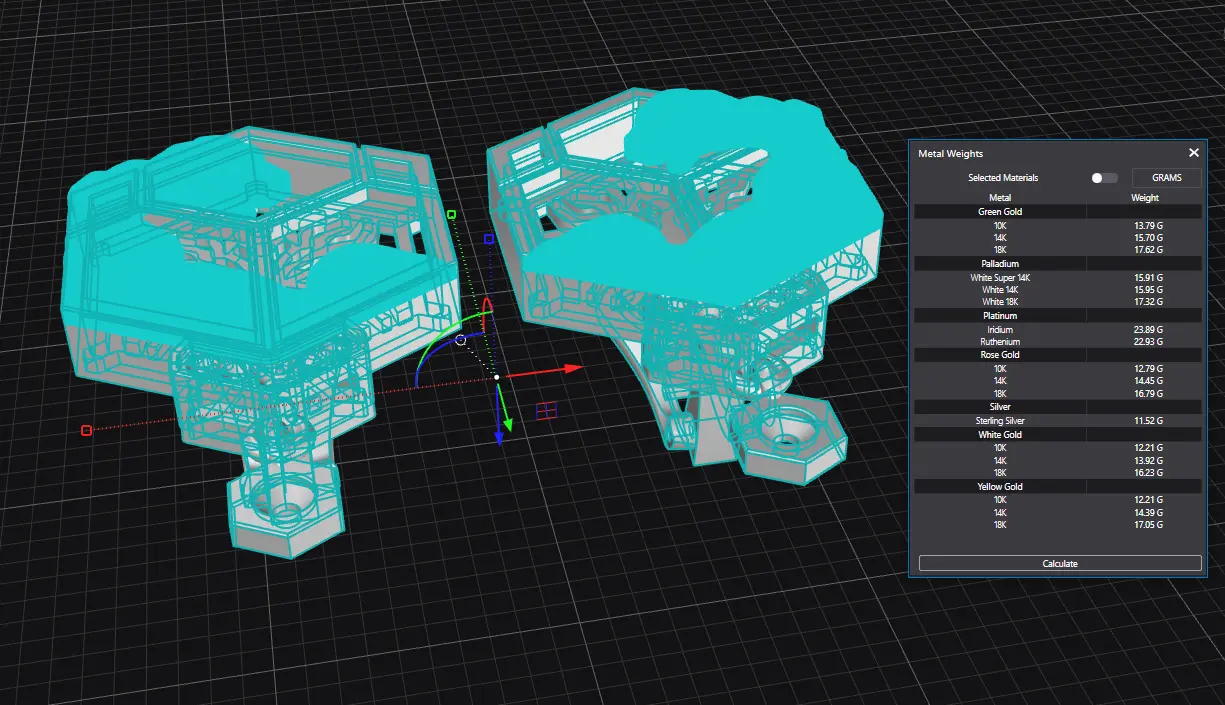
Task: Click the red X-axis move arrow
Action: [572, 368]
